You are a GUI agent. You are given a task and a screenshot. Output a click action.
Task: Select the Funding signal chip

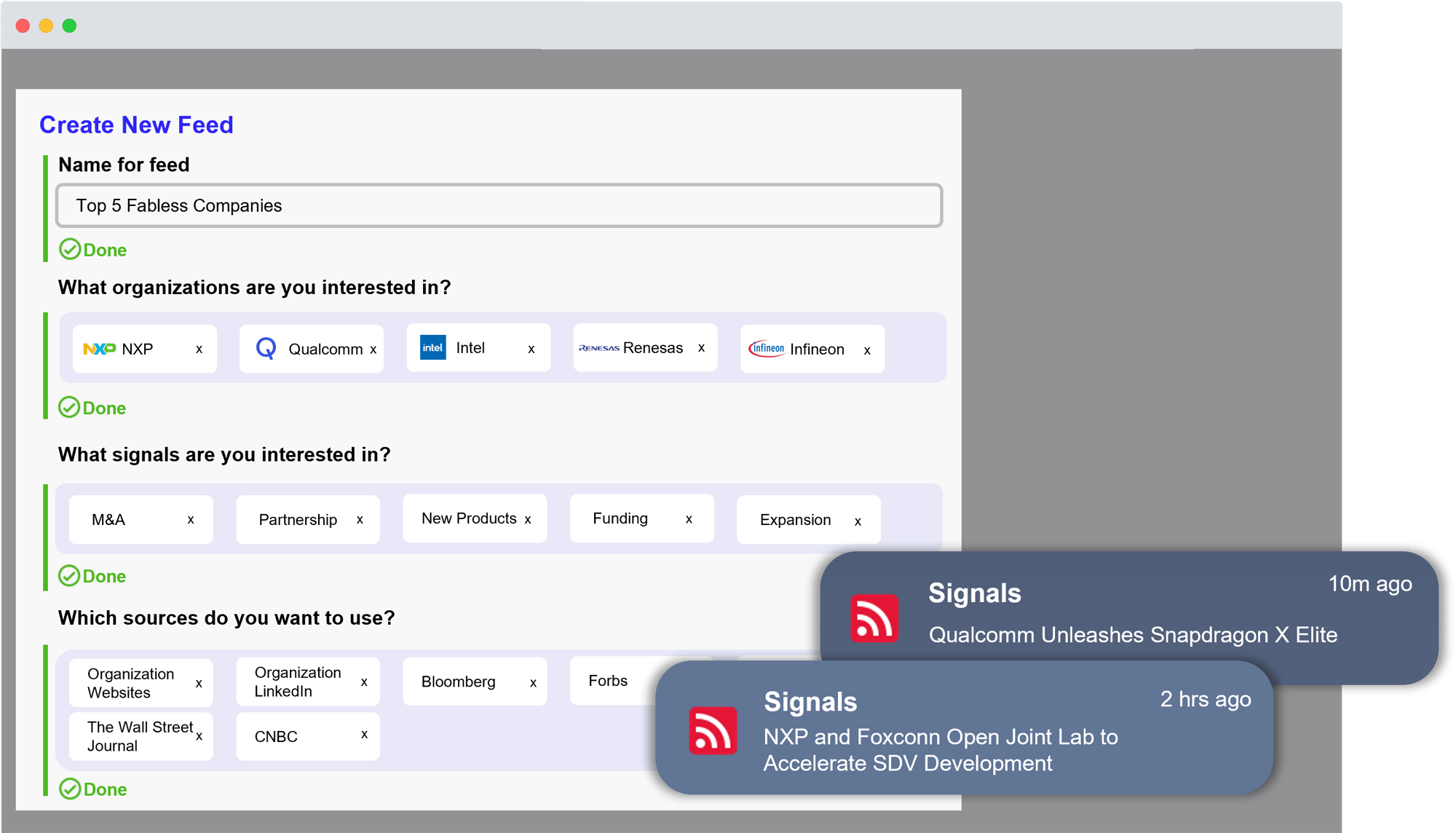[641, 518]
